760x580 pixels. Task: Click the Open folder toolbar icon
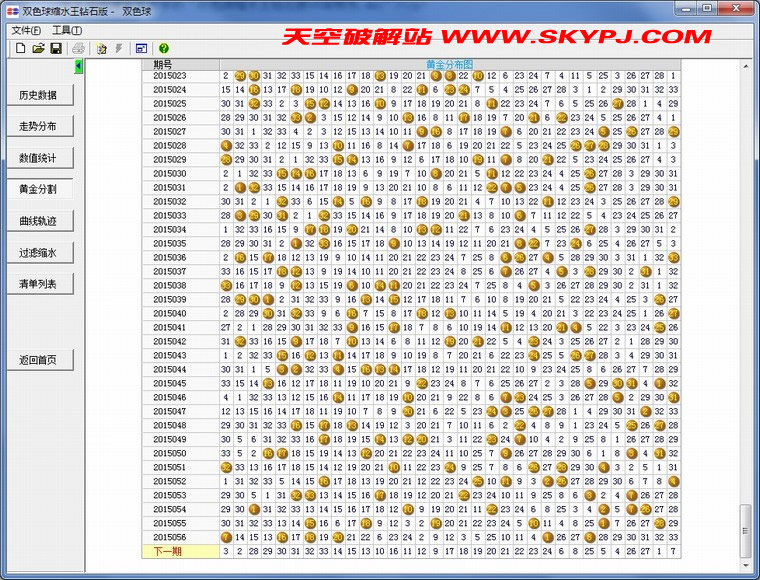38,48
